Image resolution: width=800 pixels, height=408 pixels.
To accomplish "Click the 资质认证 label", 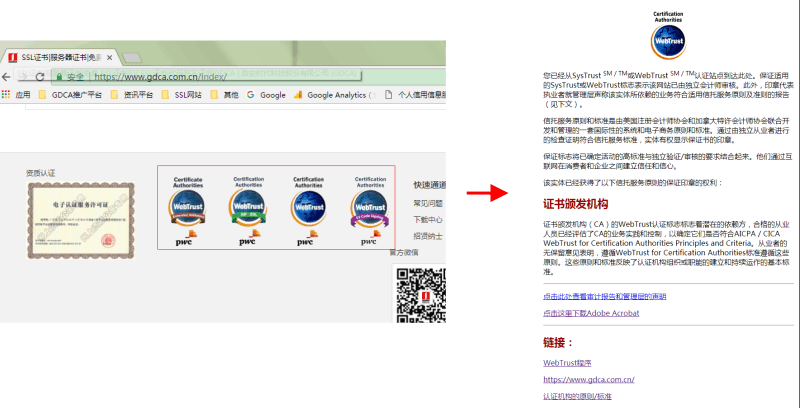I will pyautogui.click(x=40, y=173).
